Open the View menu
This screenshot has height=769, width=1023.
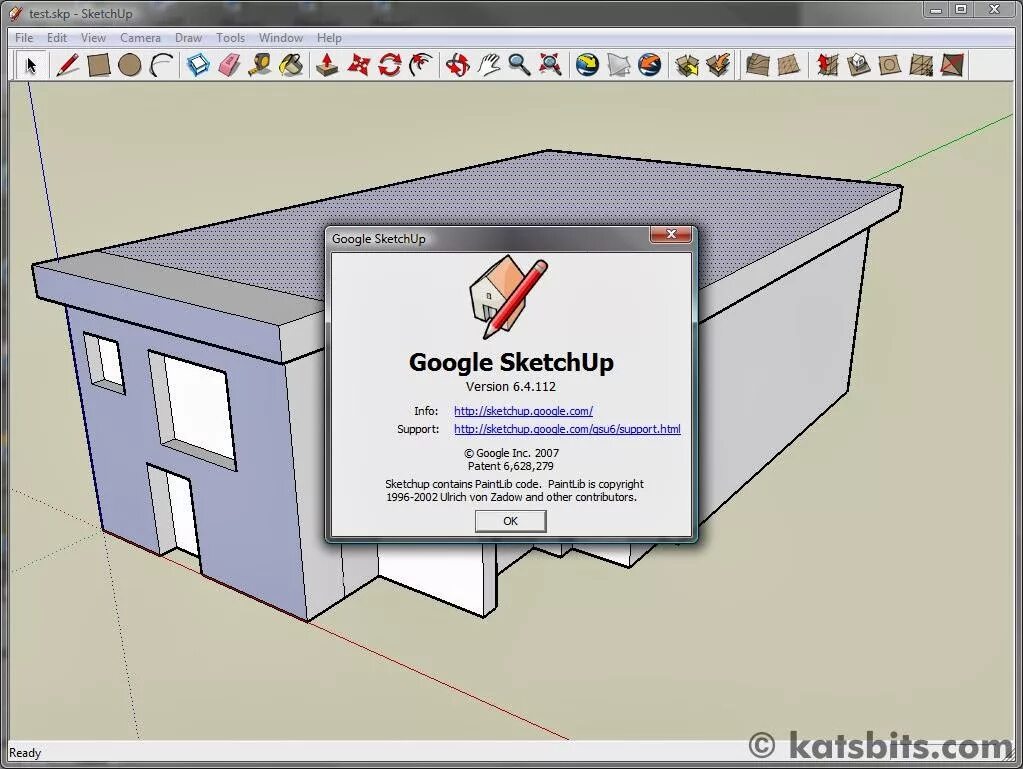point(93,38)
